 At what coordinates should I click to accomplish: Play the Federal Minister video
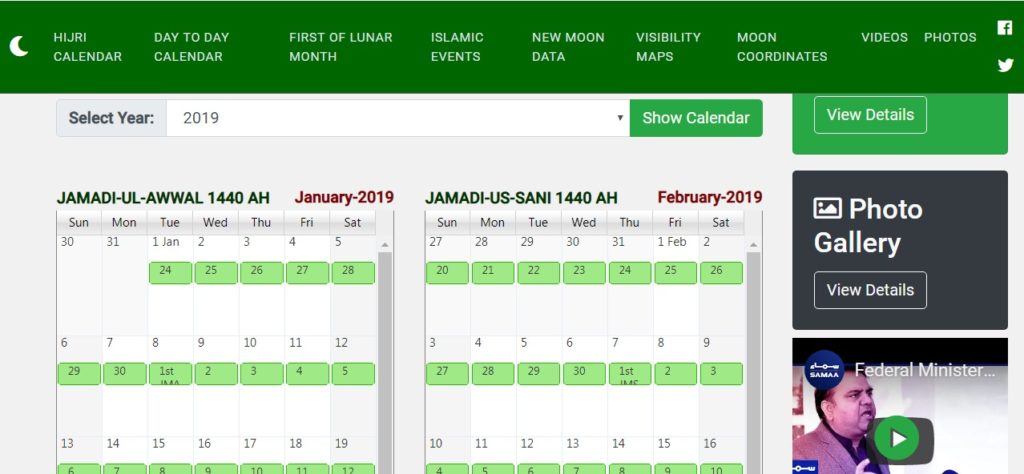pyautogui.click(x=899, y=439)
